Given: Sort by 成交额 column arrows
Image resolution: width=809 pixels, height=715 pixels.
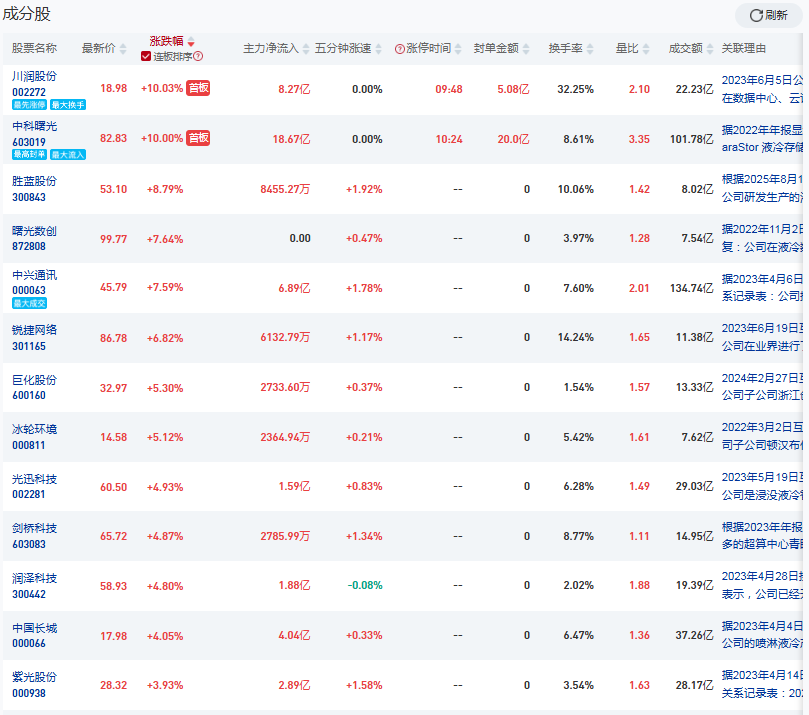Looking at the screenshot, I should (710, 48).
